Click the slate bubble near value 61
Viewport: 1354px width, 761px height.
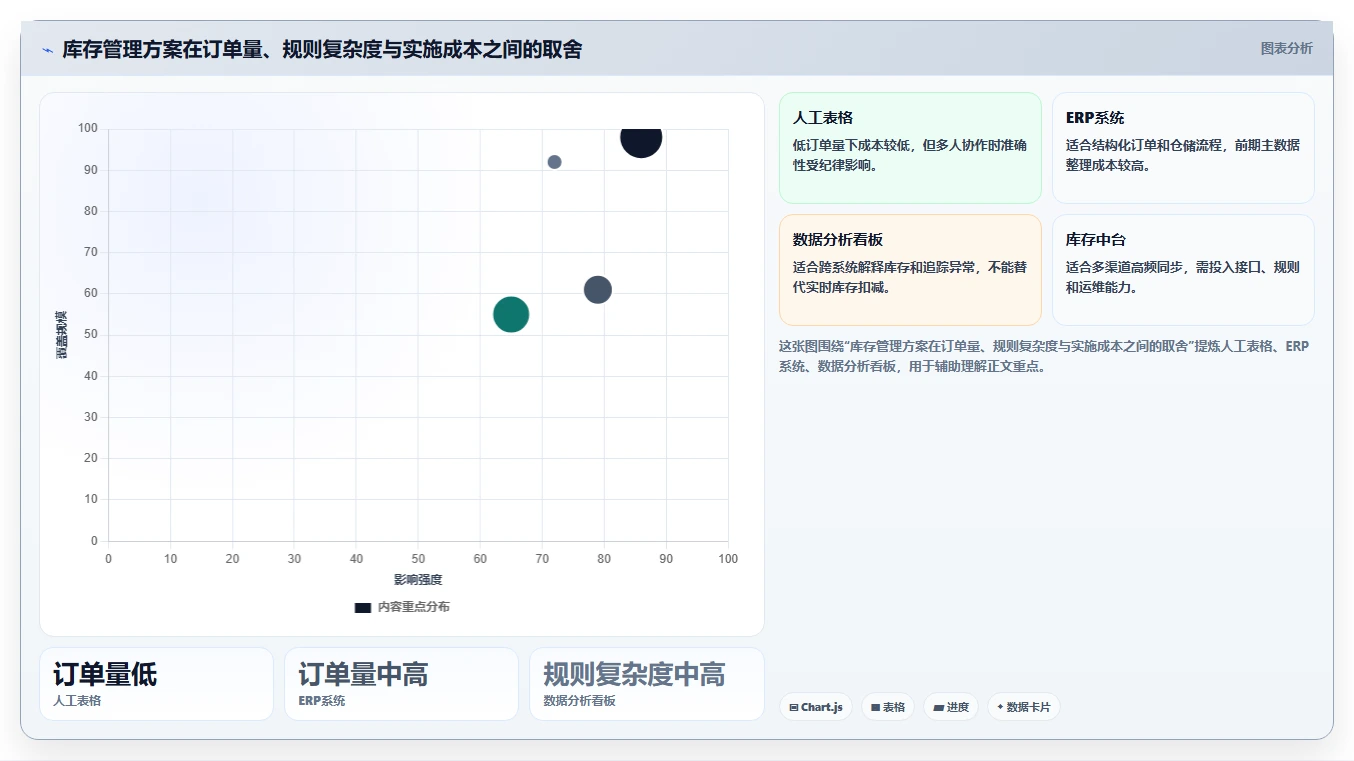[598, 290]
